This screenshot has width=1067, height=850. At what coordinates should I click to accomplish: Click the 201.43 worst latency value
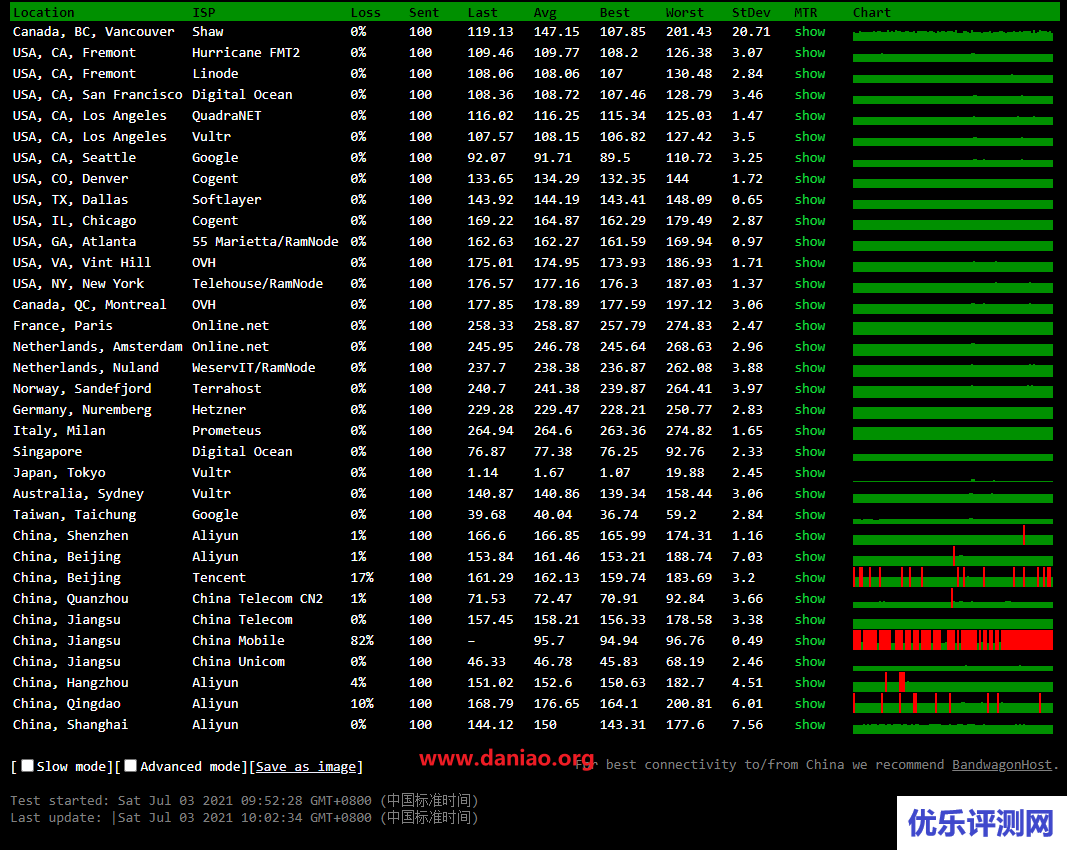coord(689,31)
